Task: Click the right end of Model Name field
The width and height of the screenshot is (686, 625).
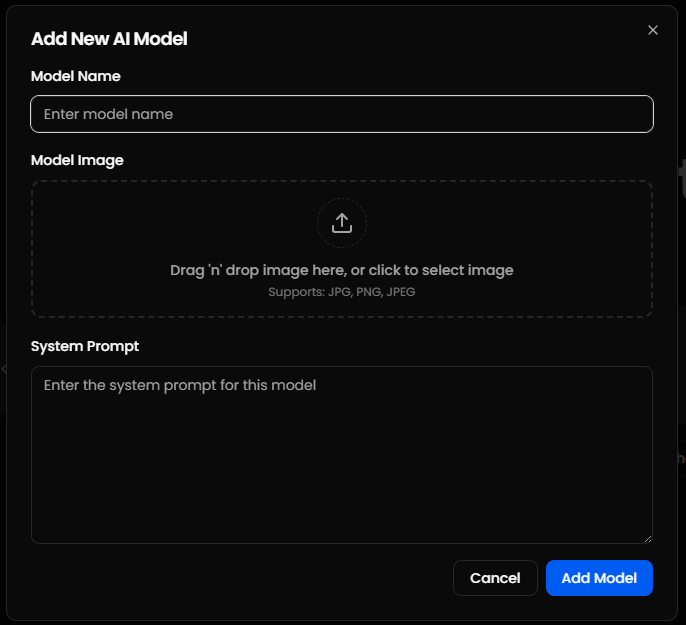Action: [x=630, y=114]
